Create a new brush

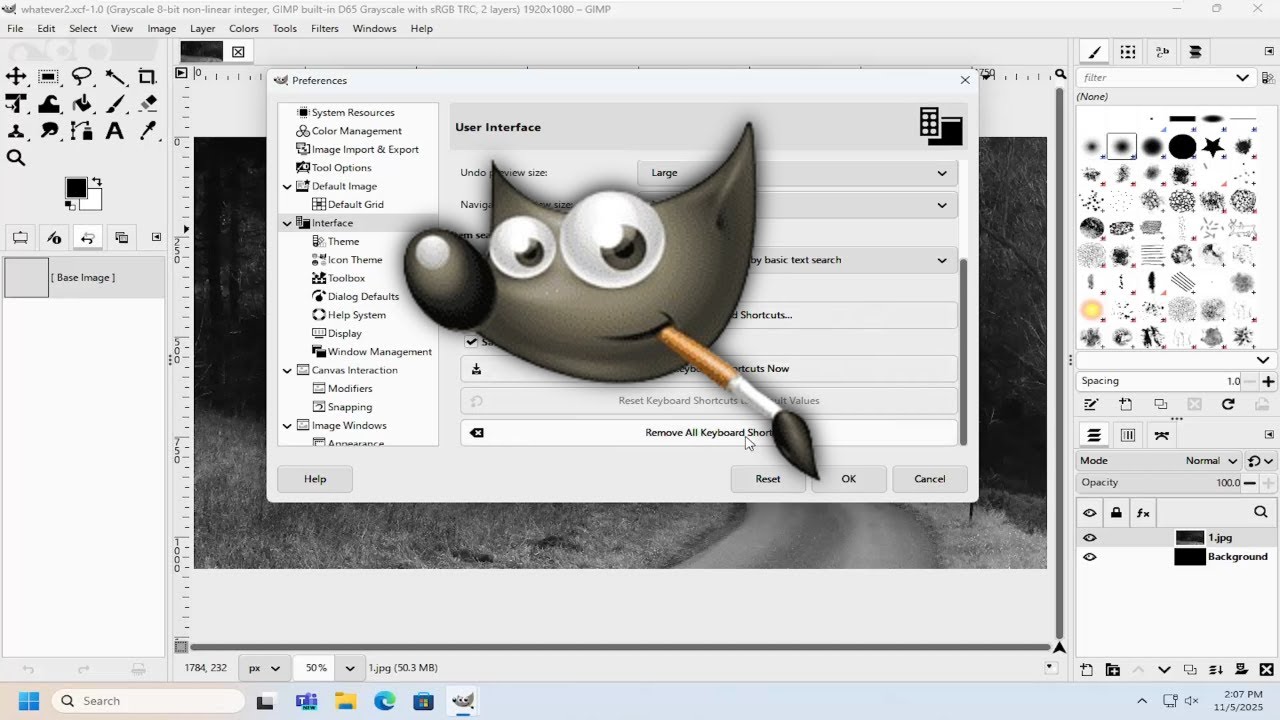coord(1126,404)
